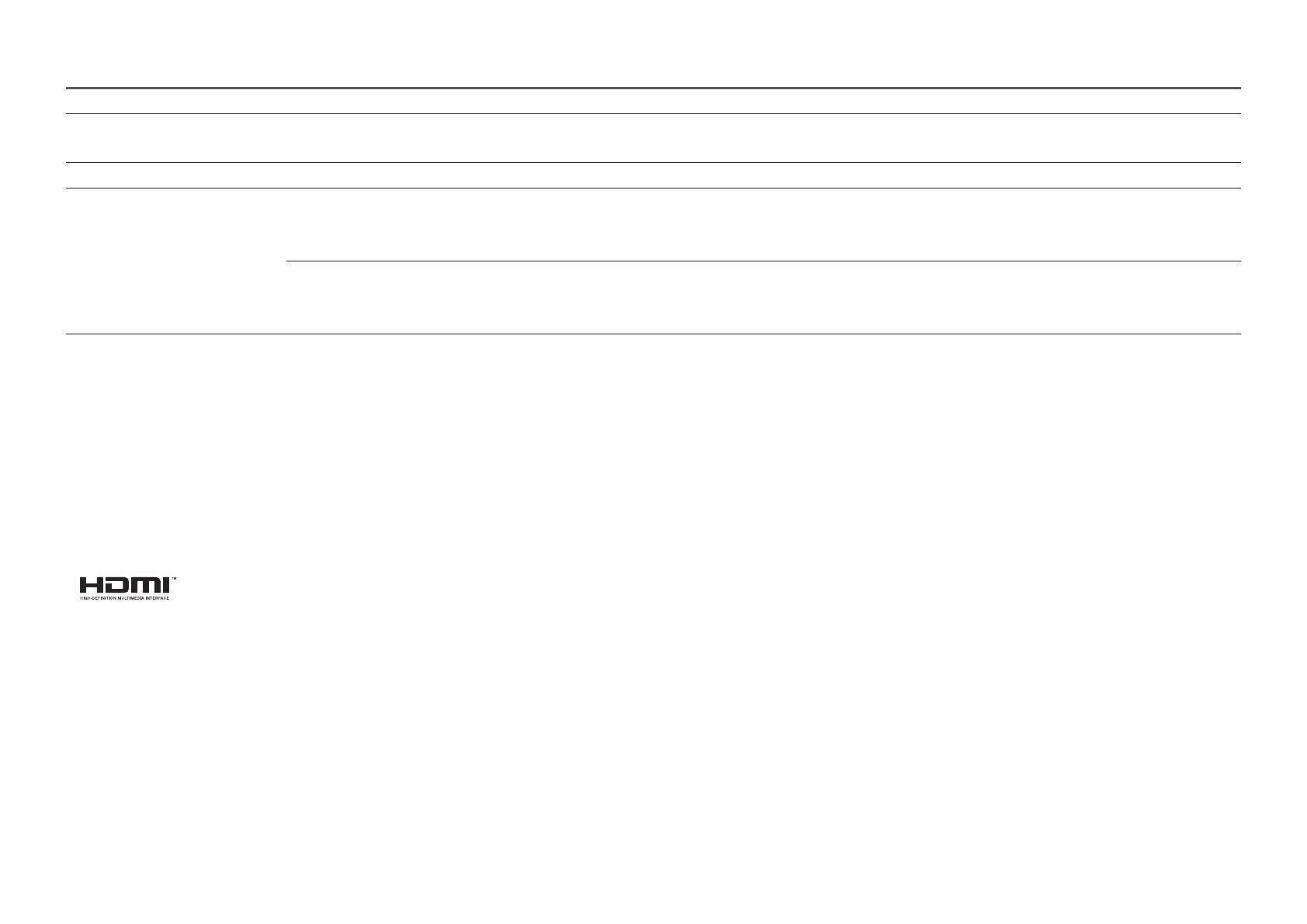Click the merged left cell of last row

pos(176,261)
